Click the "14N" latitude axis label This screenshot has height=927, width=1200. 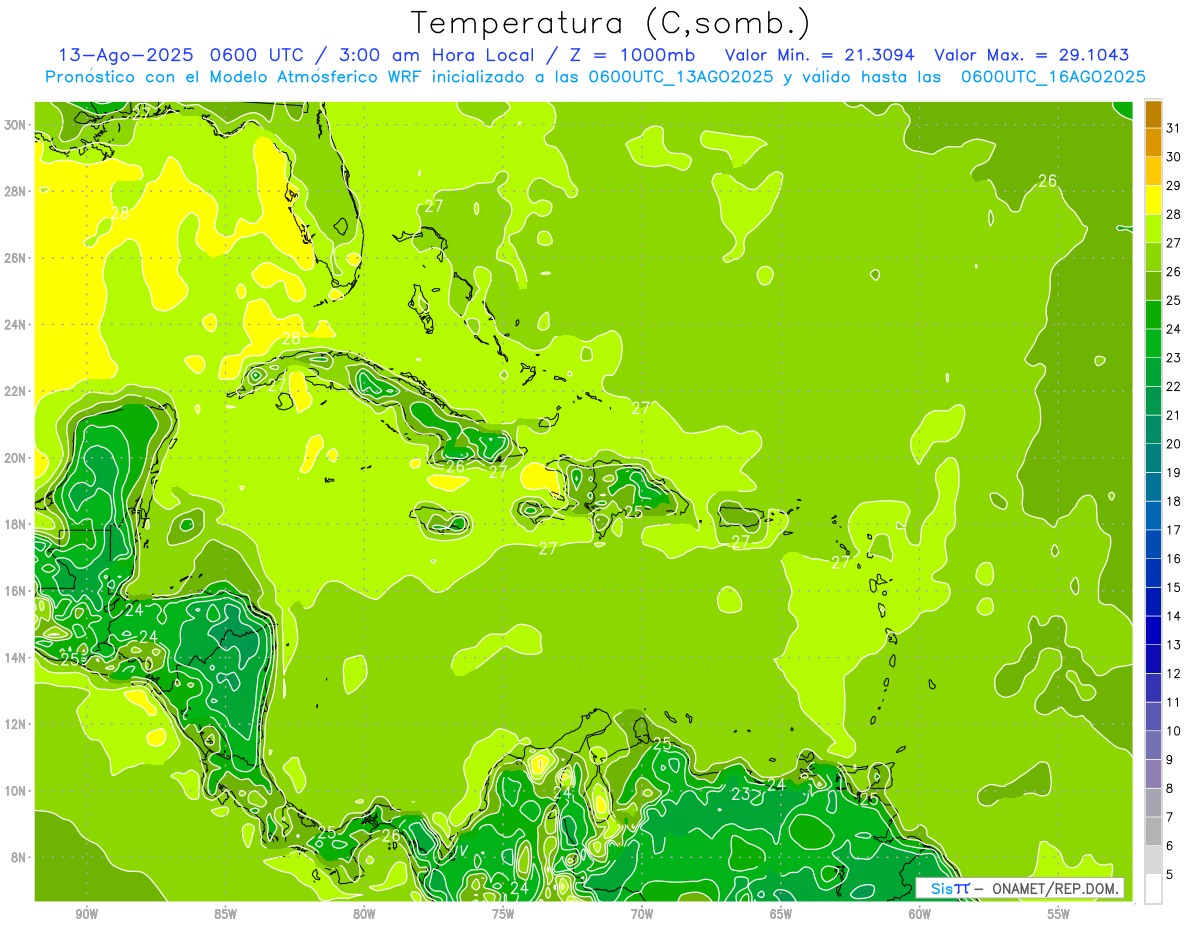click(x=16, y=657)
